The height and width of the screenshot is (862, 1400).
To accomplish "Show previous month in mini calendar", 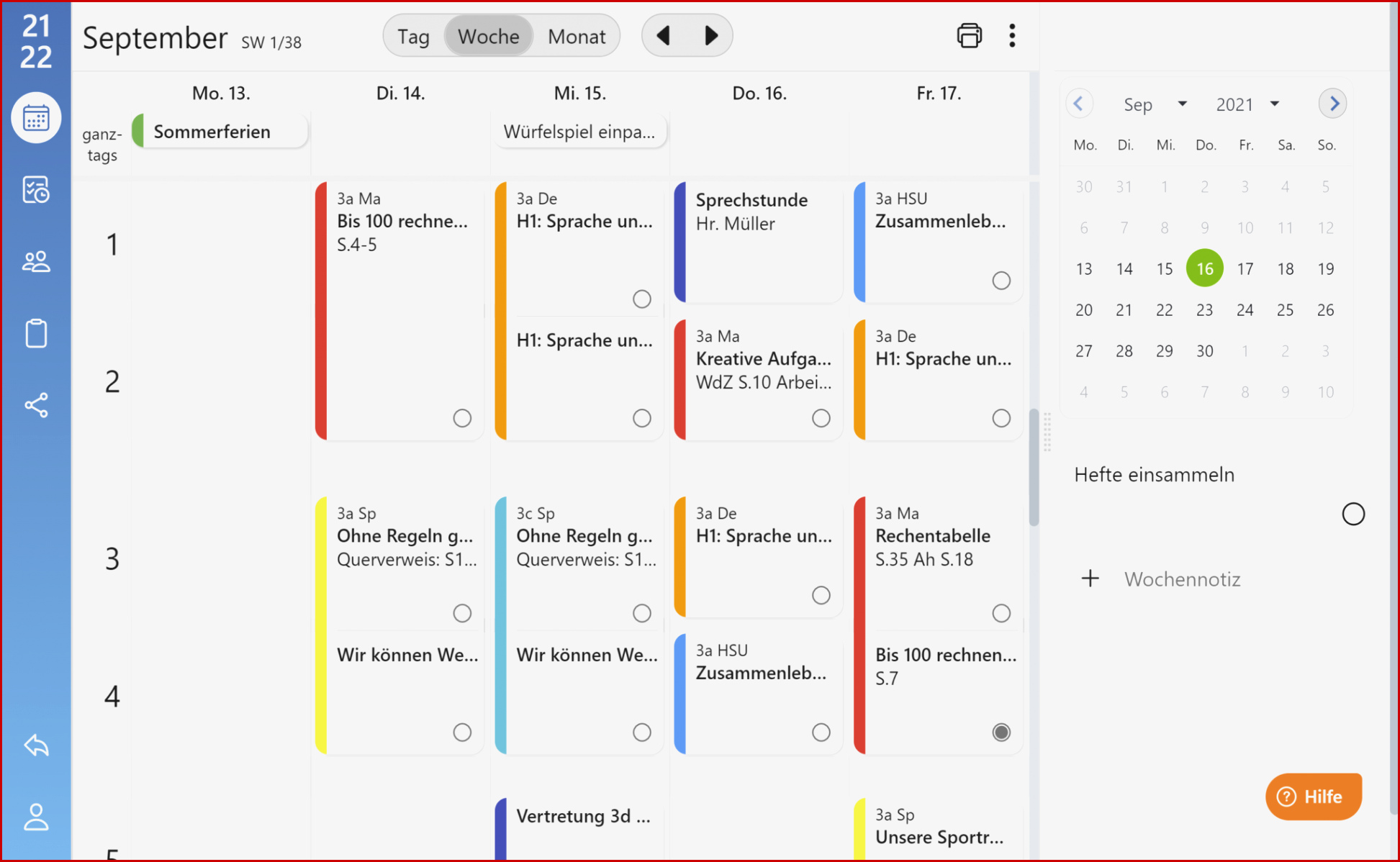I will tap(1078, 104).
